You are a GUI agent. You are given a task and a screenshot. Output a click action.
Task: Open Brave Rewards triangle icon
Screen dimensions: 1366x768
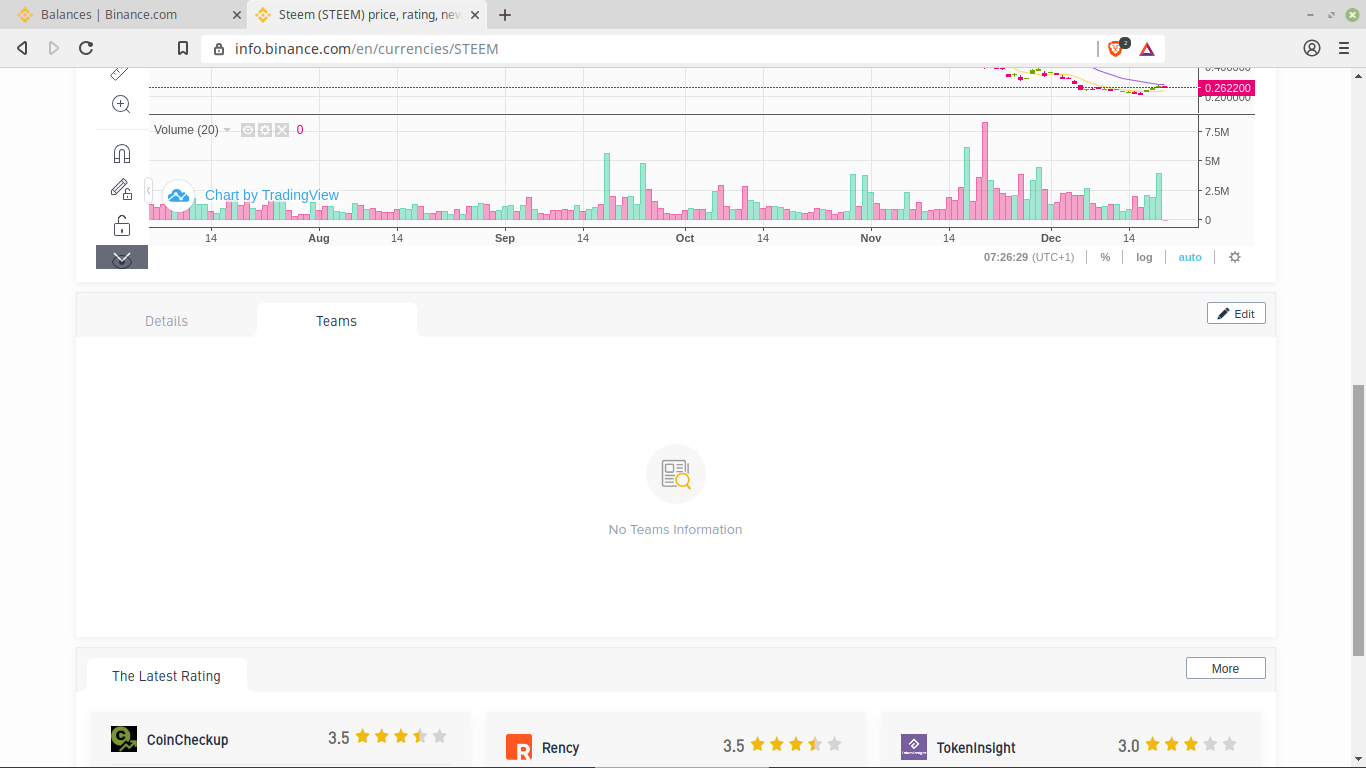click(x=1147, y=48)
